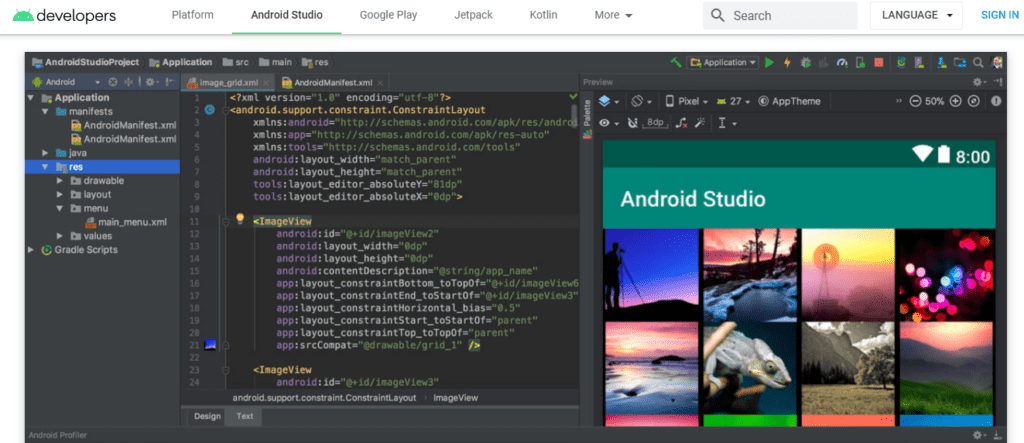Collapse the manifests folder
Image resolution: width=1024 pixels, height=443 pixels.
[x=45, y=112]
